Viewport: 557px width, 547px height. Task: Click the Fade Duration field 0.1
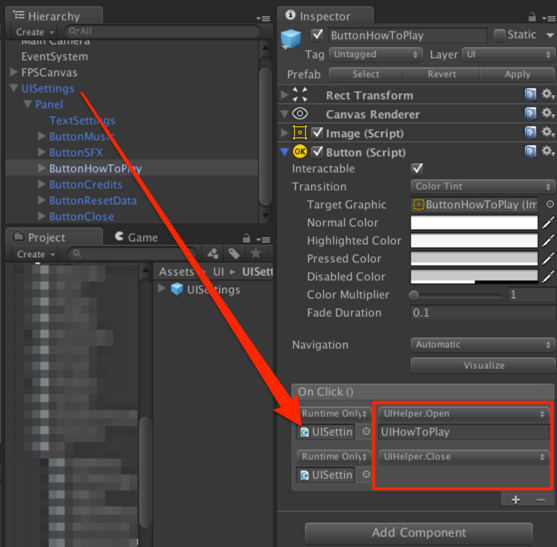coord(482,313)
